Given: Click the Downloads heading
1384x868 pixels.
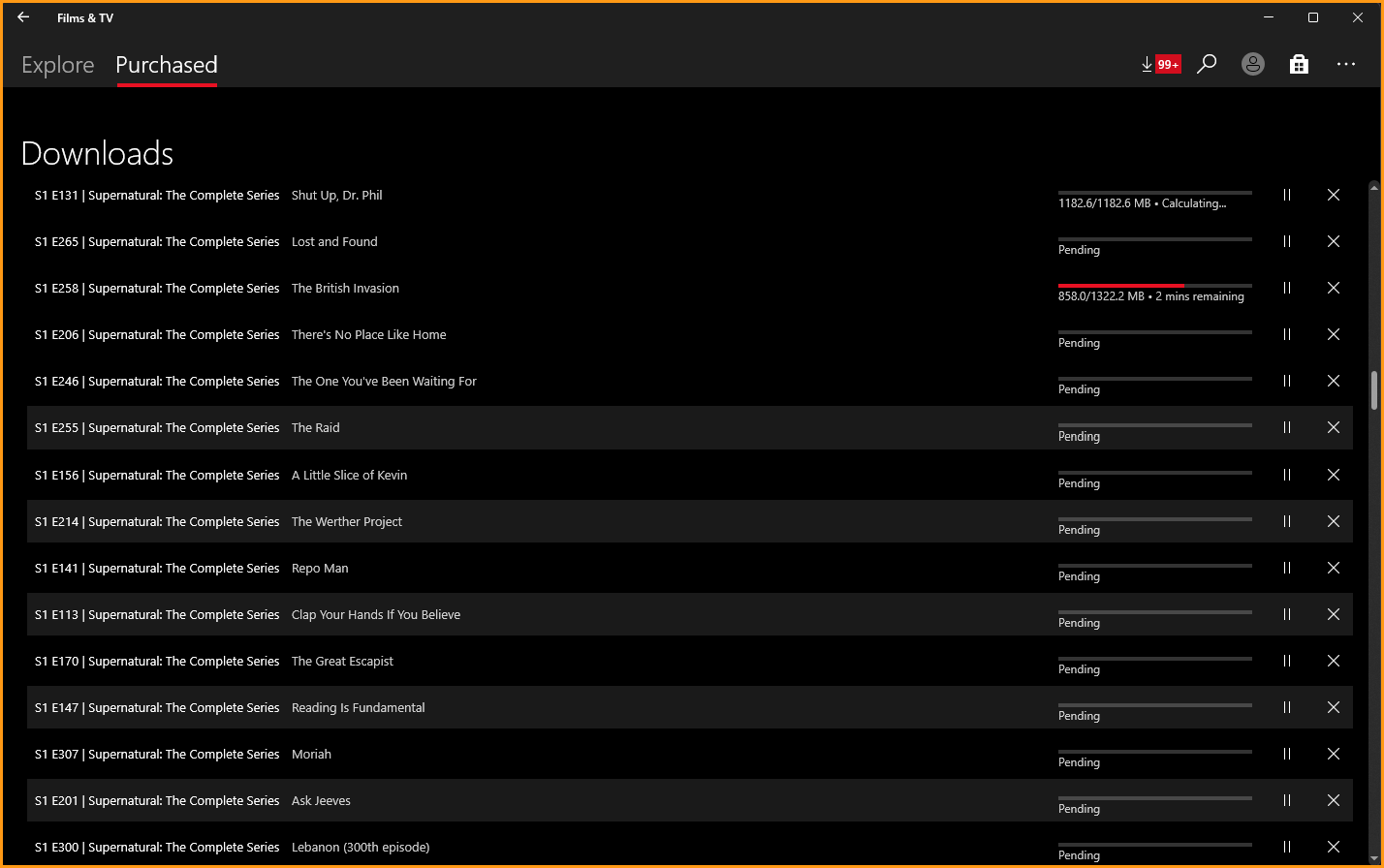Looking at the screenshot, I should (97, 153).
